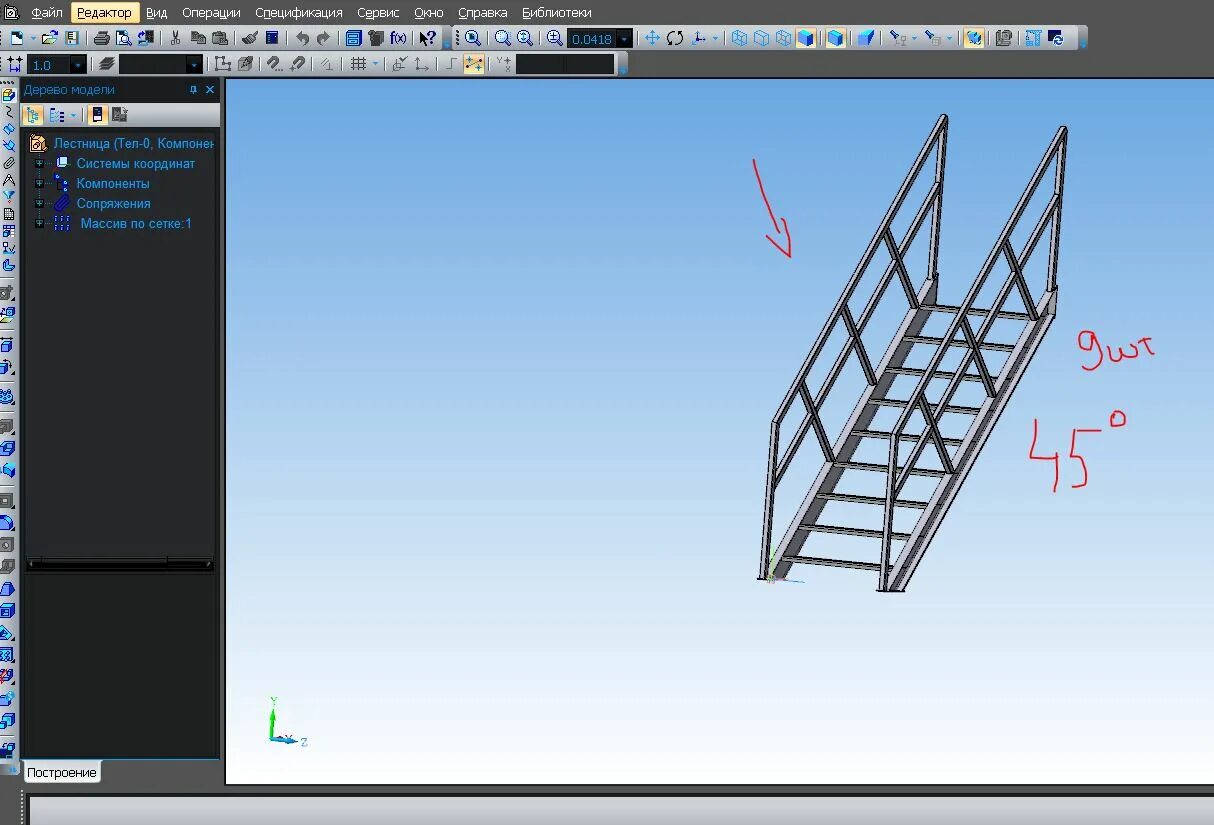Toggle the snapping highlighted button
The width and height of the screenshot is (1214, 825).
(x=473, y=64)
